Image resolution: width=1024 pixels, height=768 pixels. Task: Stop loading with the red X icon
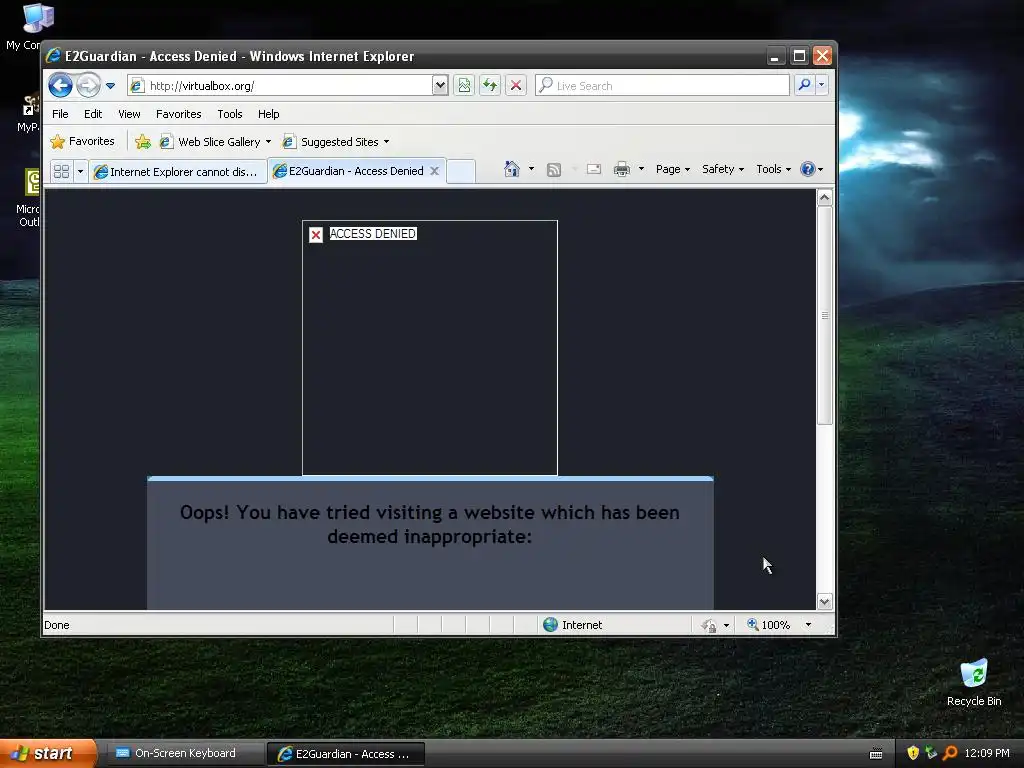[516, 86]
